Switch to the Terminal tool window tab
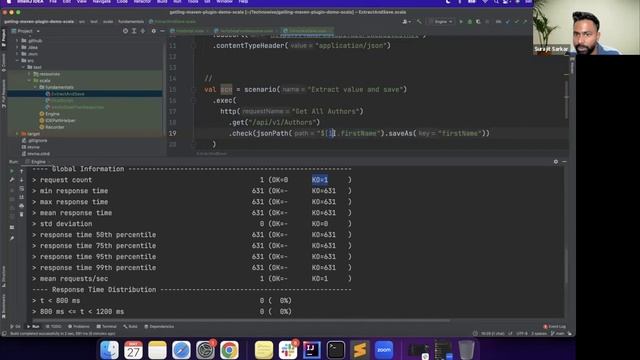640x360 pixels. [107, 327]
